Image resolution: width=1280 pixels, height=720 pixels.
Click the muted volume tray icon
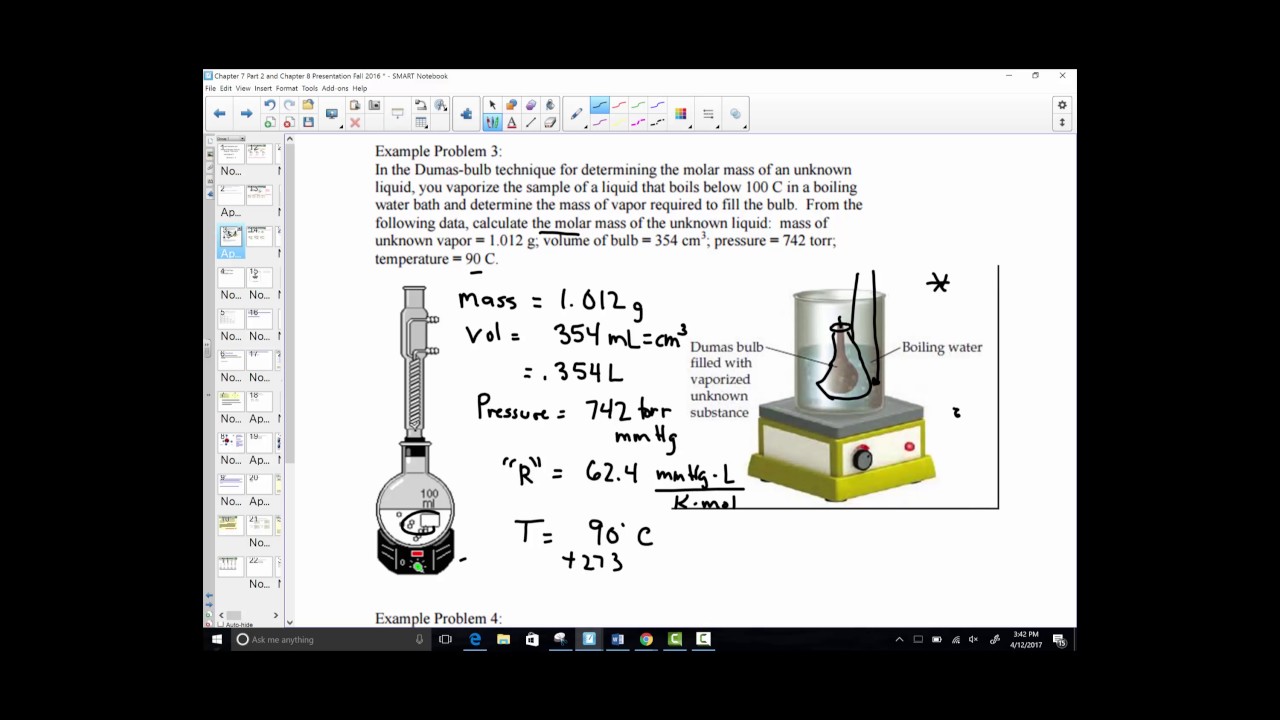click(974, 639)
